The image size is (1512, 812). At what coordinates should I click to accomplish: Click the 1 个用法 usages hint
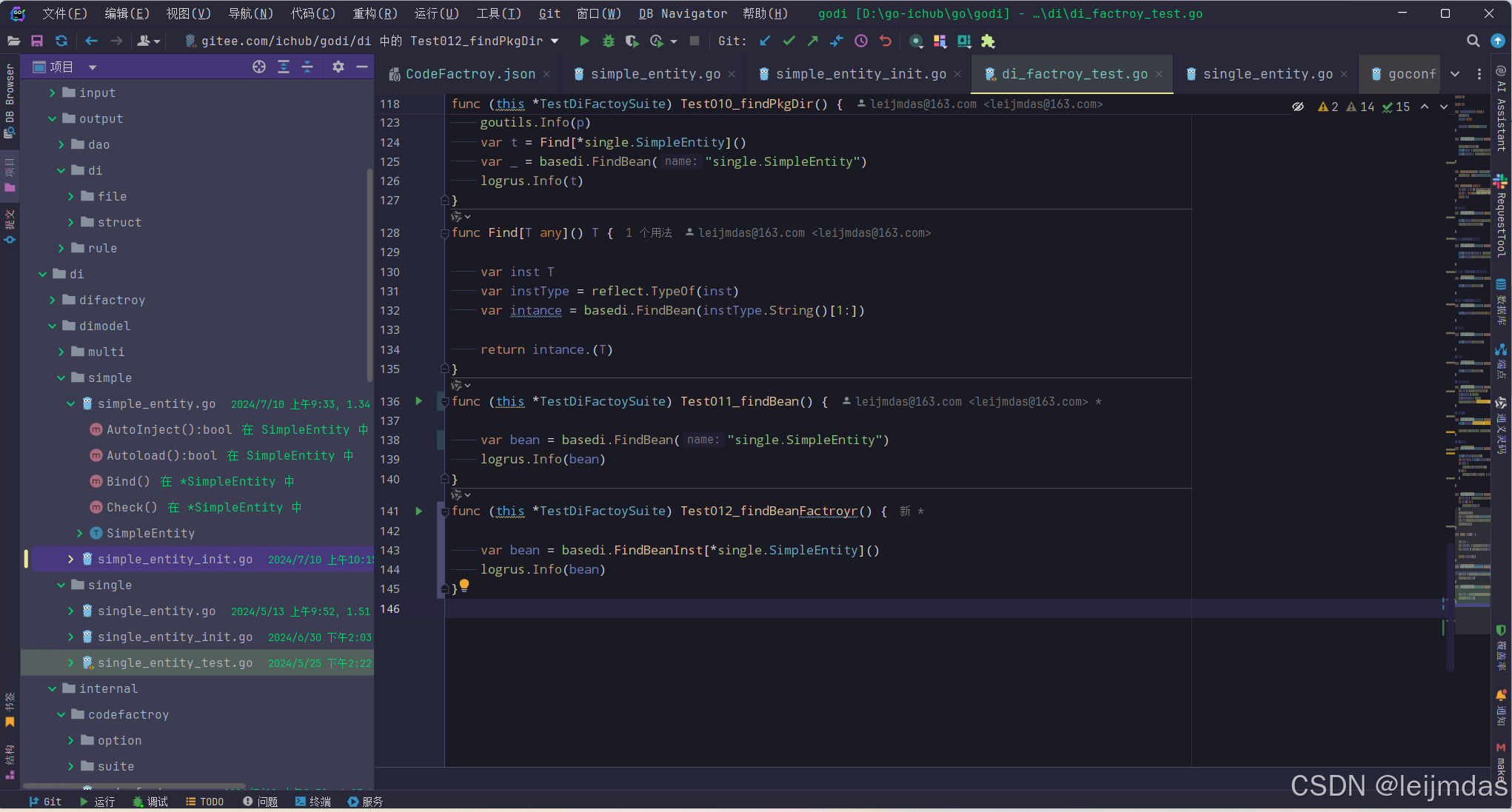point(649,233)
